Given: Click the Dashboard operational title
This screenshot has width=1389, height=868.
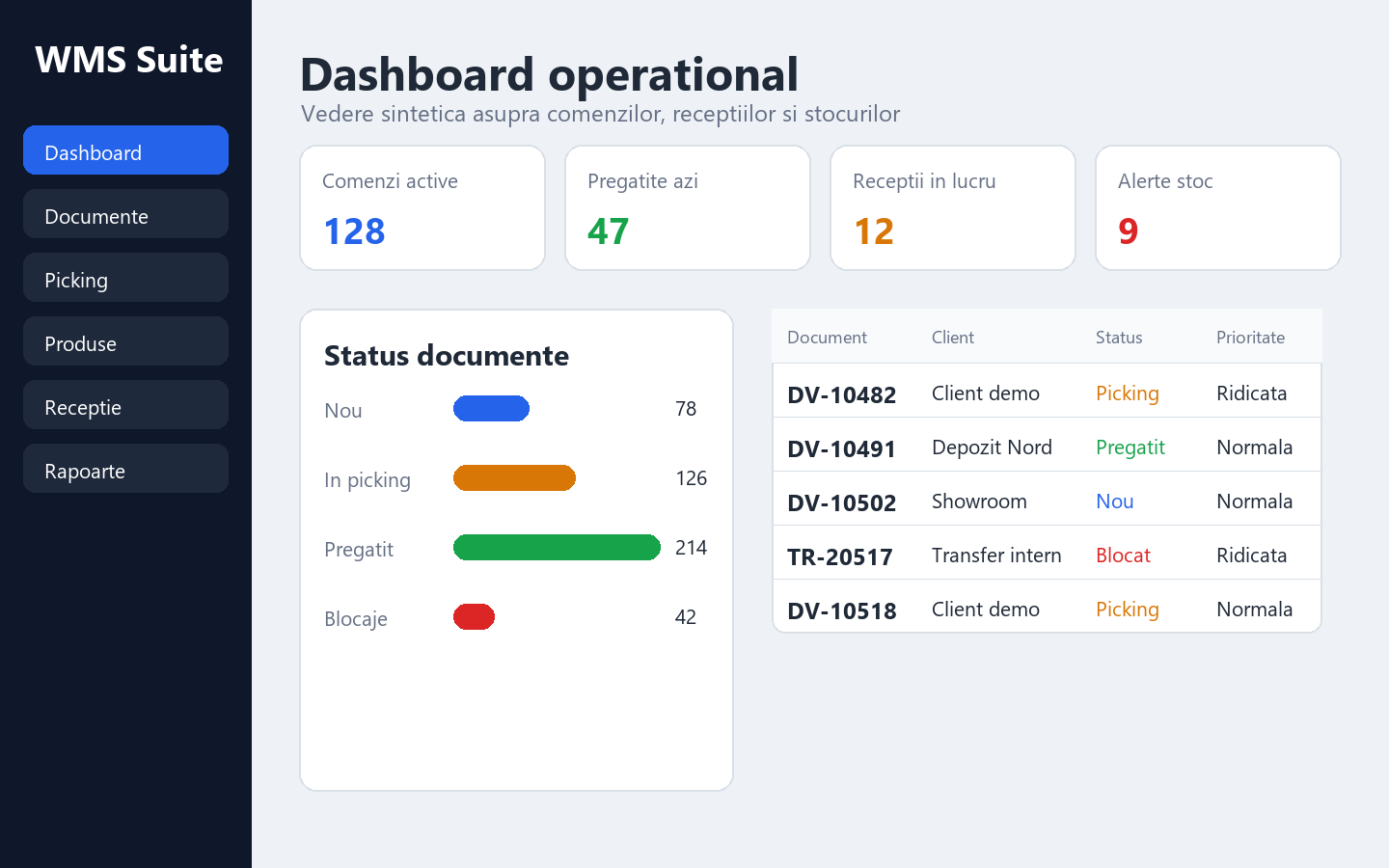Looking at the screenshot, I should pos(550,74).
